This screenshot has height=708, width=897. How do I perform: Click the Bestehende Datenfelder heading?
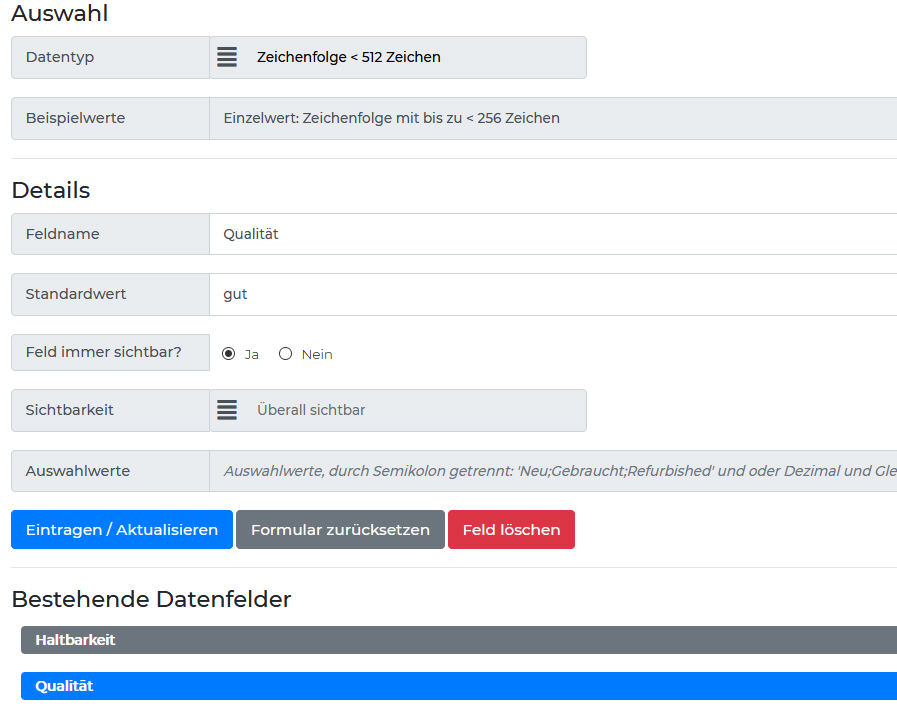point(151,599)
